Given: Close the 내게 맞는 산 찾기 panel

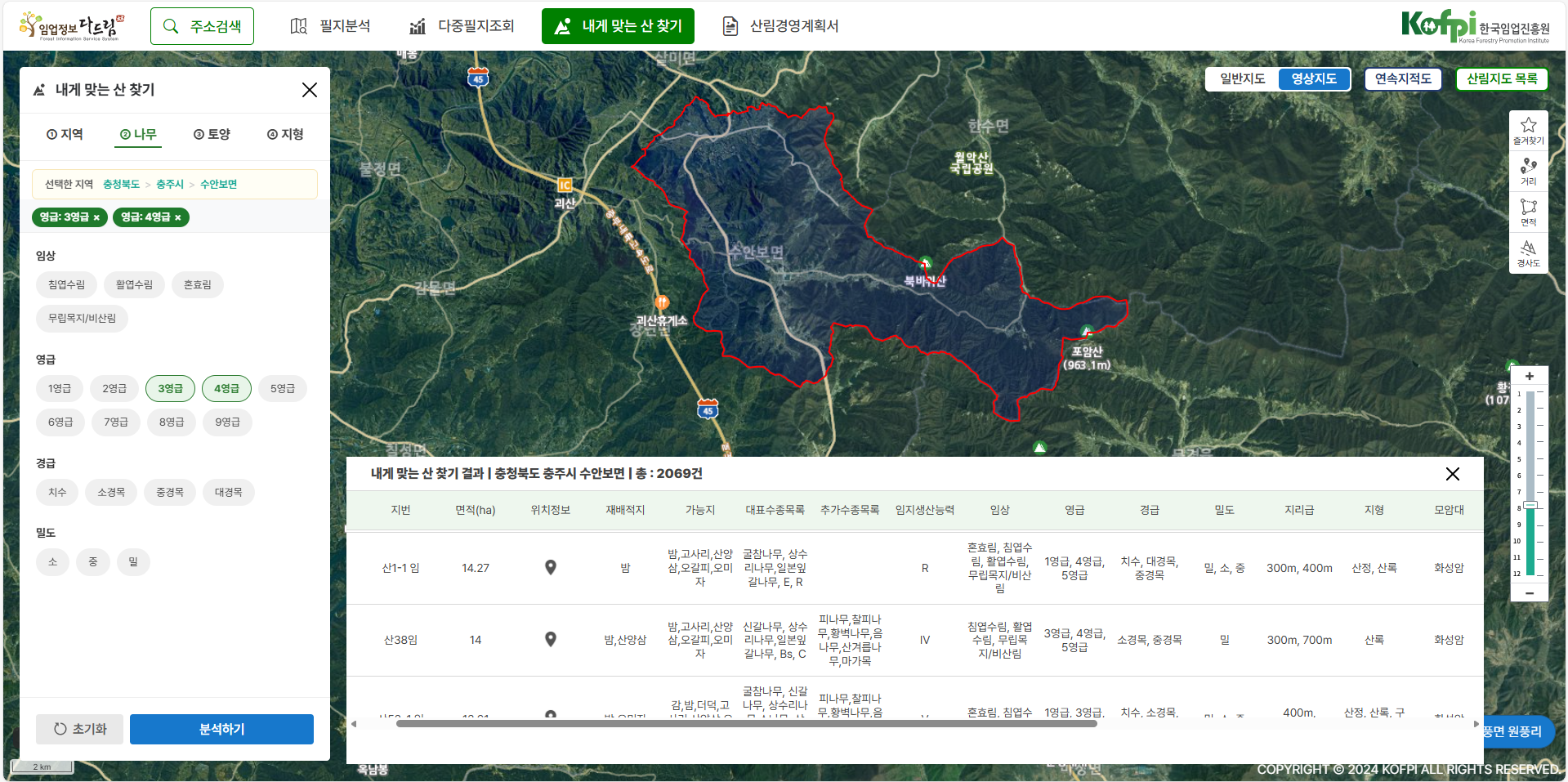Looking at the screenshot, I should coord(310,90).
